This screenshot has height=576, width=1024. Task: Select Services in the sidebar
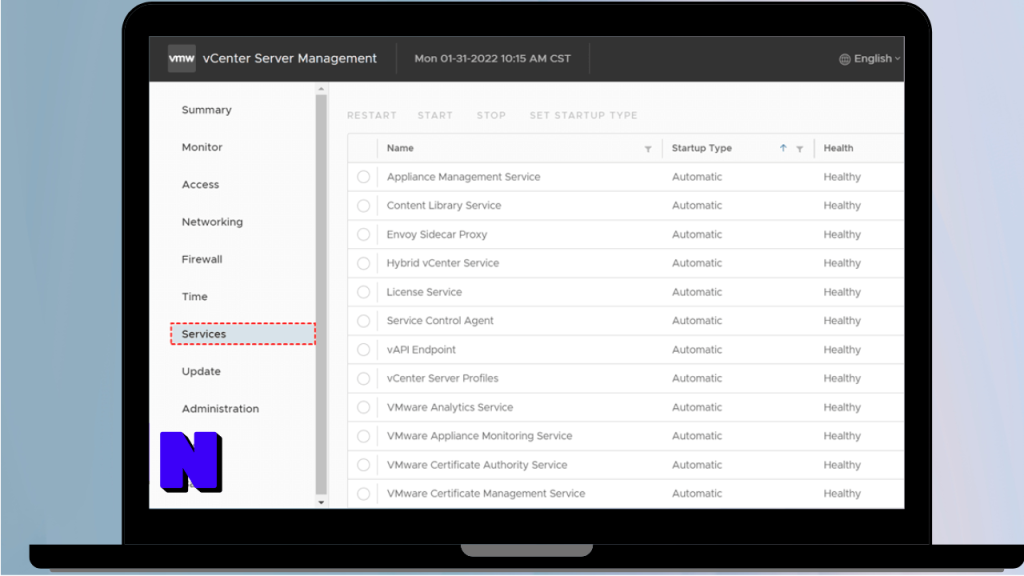point(243,334)
